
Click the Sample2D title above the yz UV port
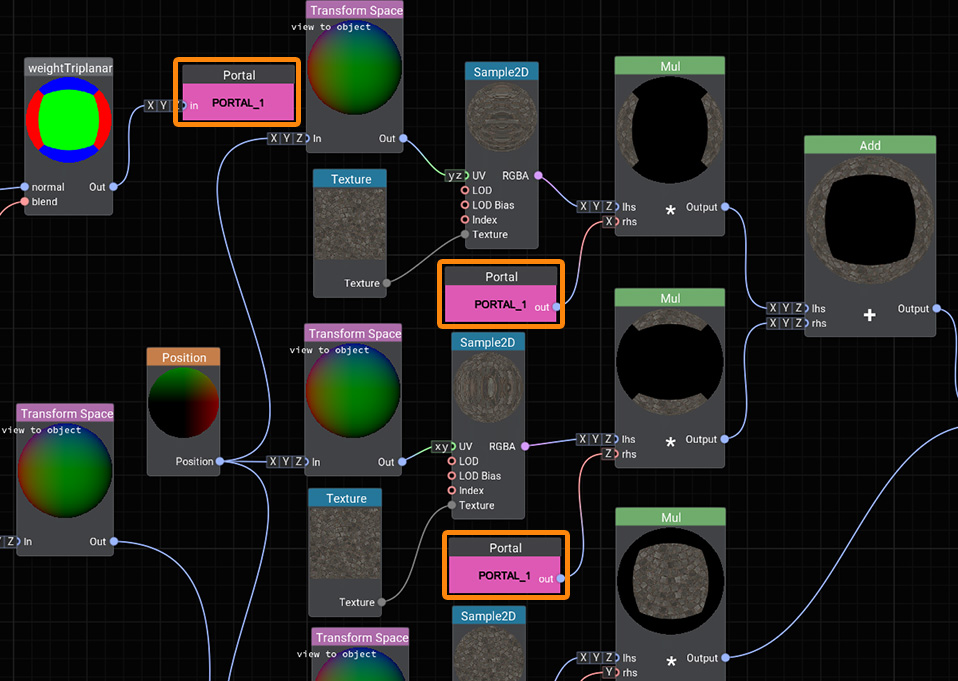(501, 71)
